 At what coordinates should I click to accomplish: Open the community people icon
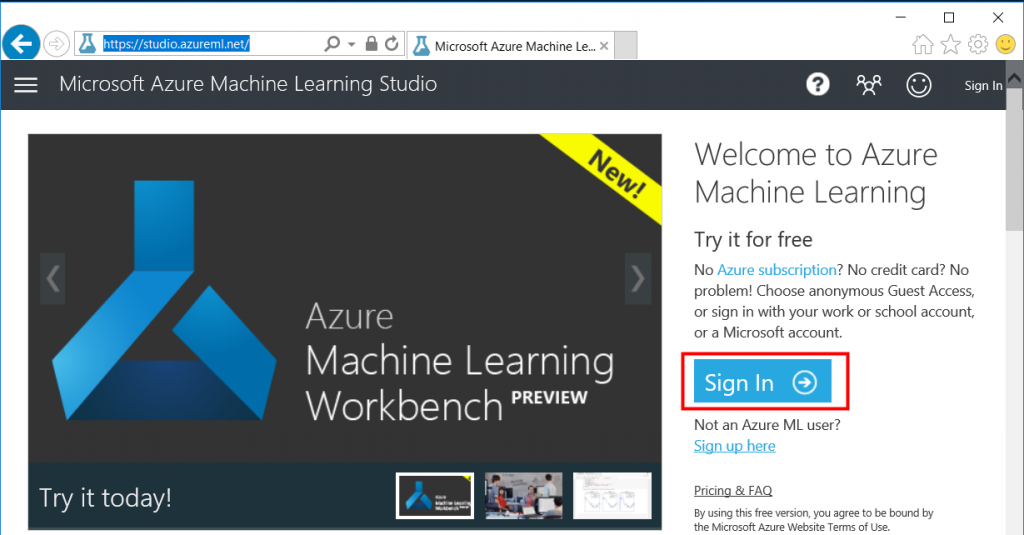(x=869, y=85)
